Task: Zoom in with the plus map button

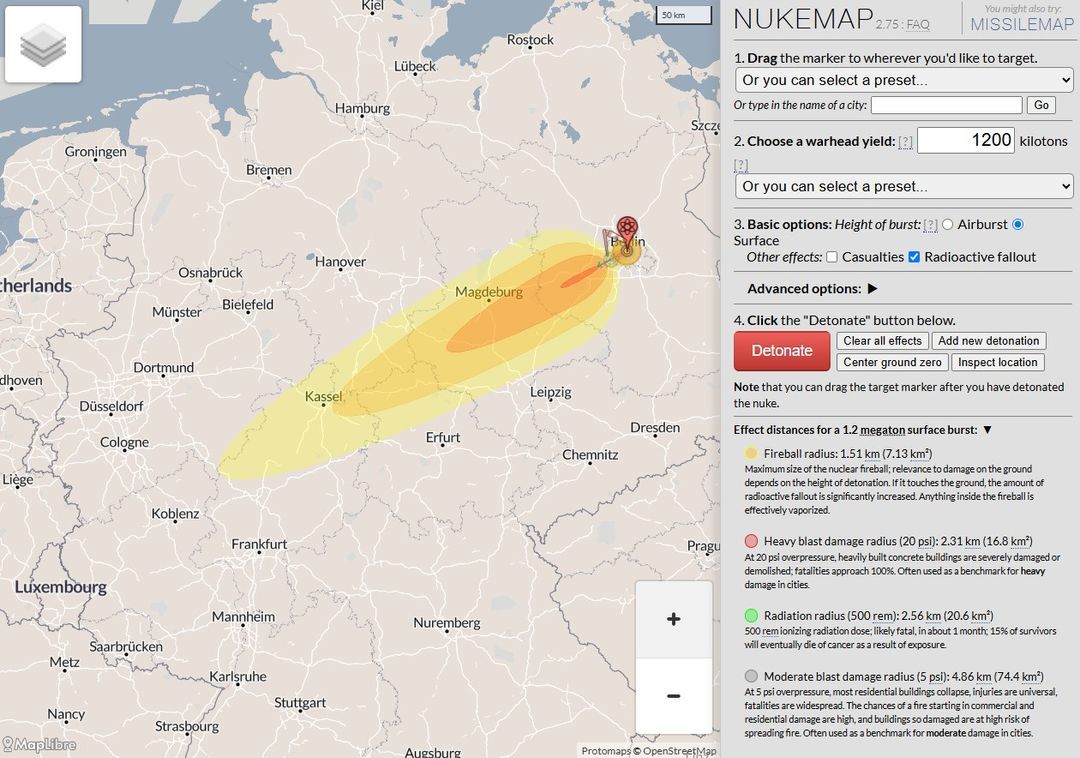Action: [x=674, y=619]
